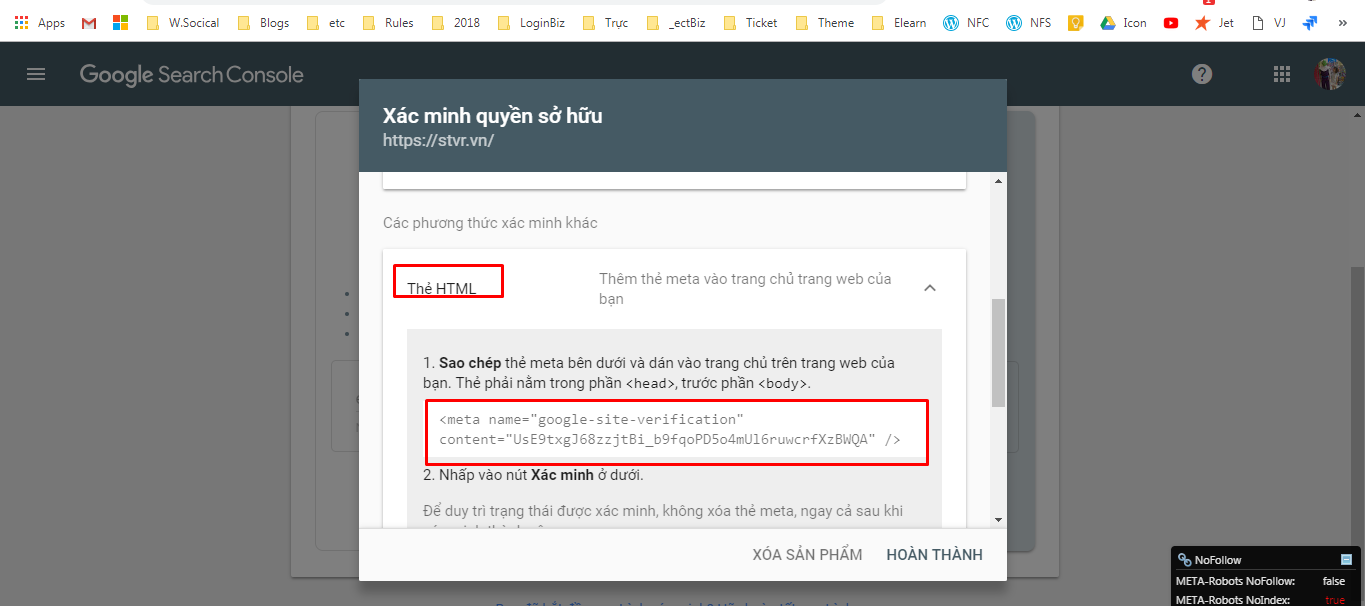The image size is (1365, 606).
Task: Click XÓA SẢN PHẨM button
Action: click(807, 555)
